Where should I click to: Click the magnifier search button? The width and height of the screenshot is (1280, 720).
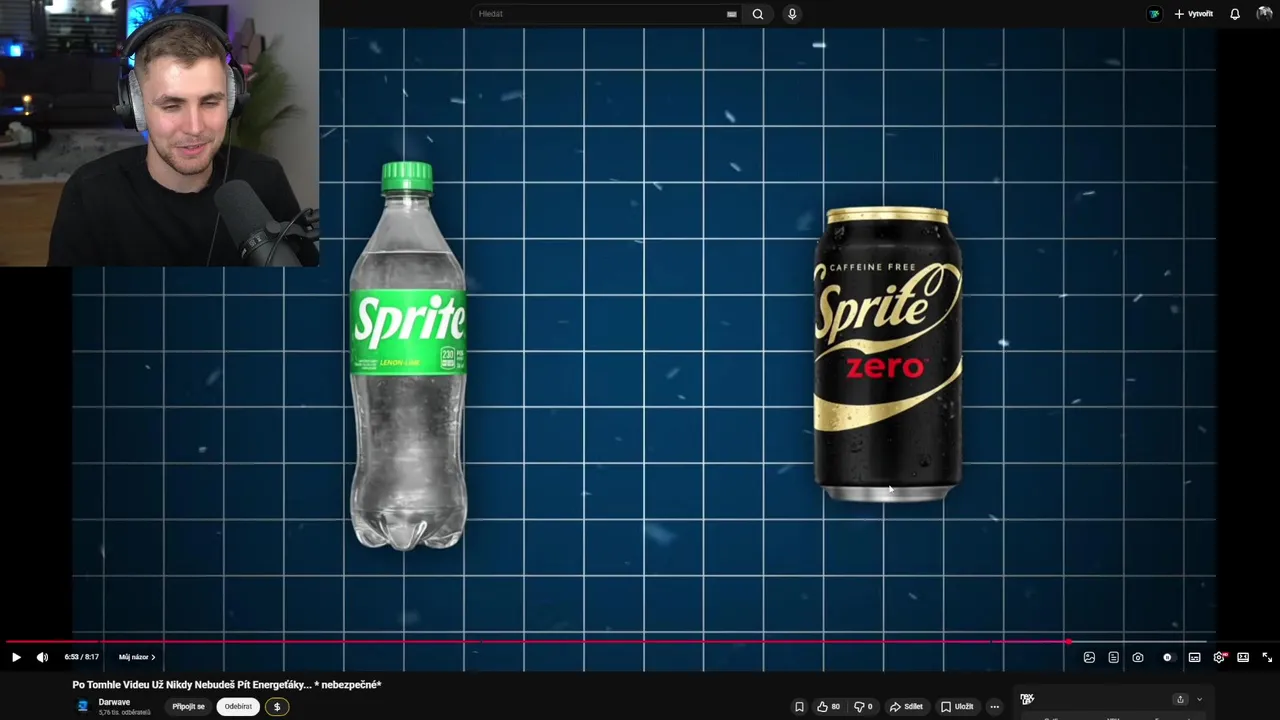tap(758, 14)
